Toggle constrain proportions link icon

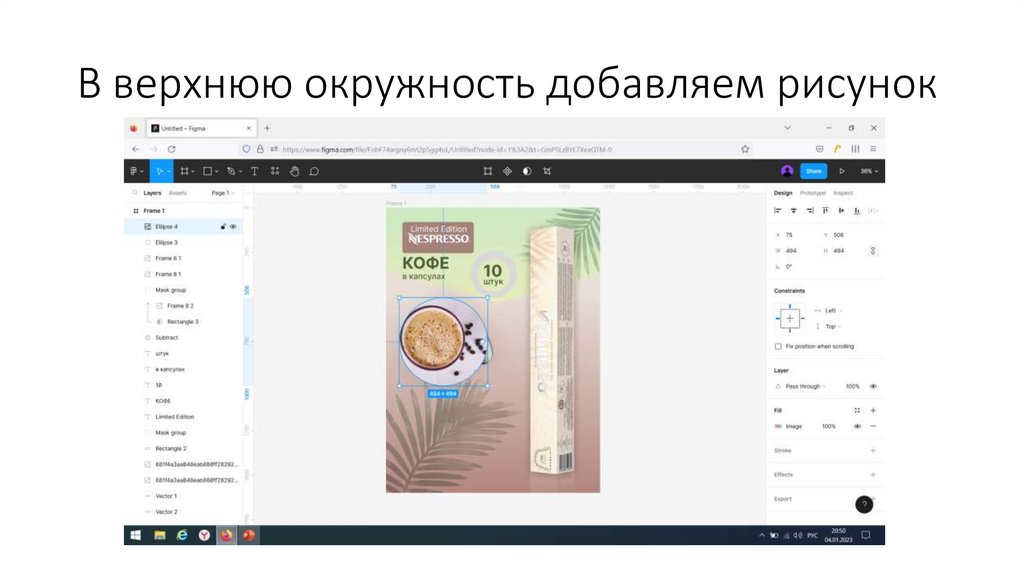(x=872, y=251)
